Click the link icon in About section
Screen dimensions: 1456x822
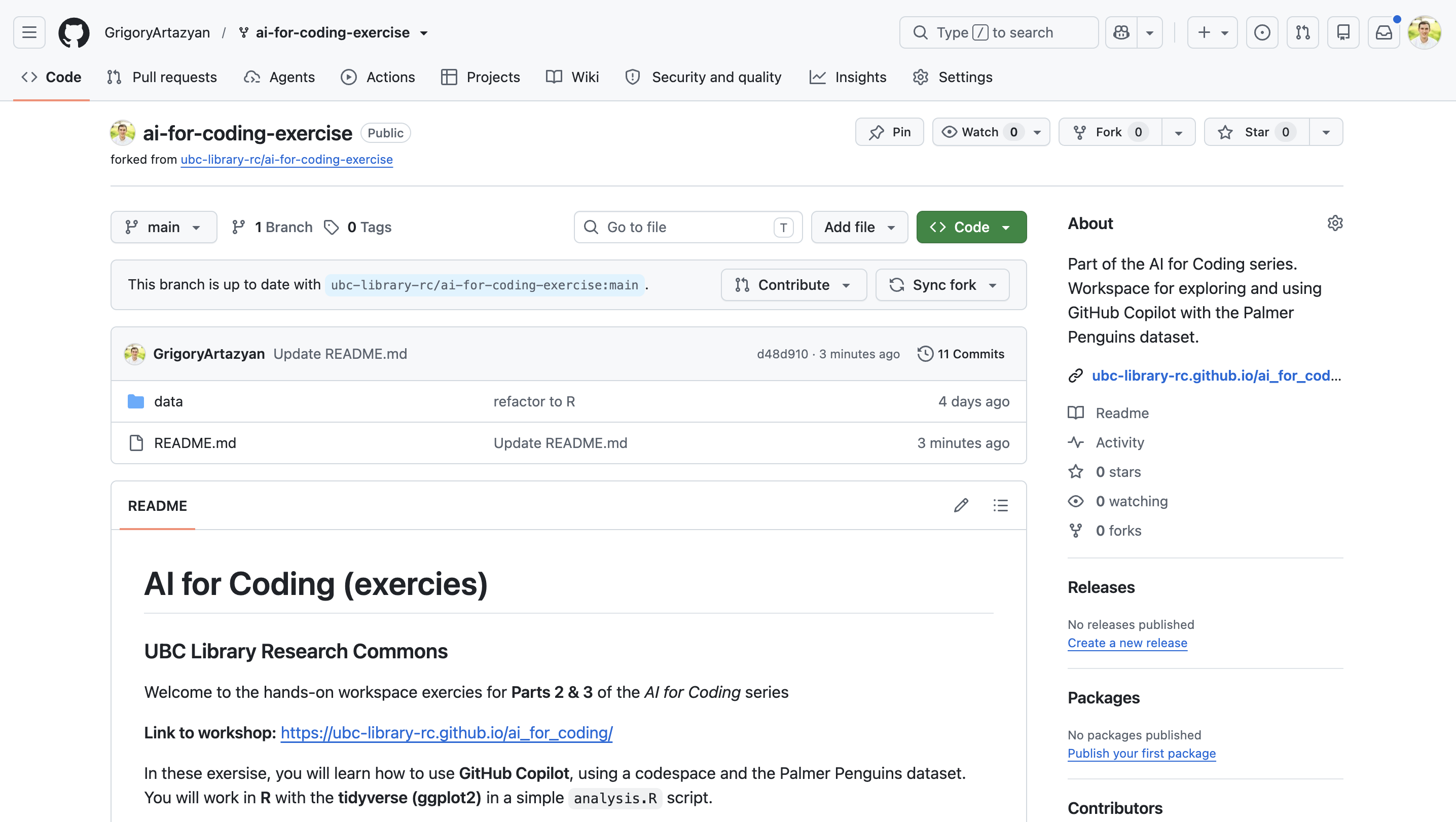(x=1075, y=376)
